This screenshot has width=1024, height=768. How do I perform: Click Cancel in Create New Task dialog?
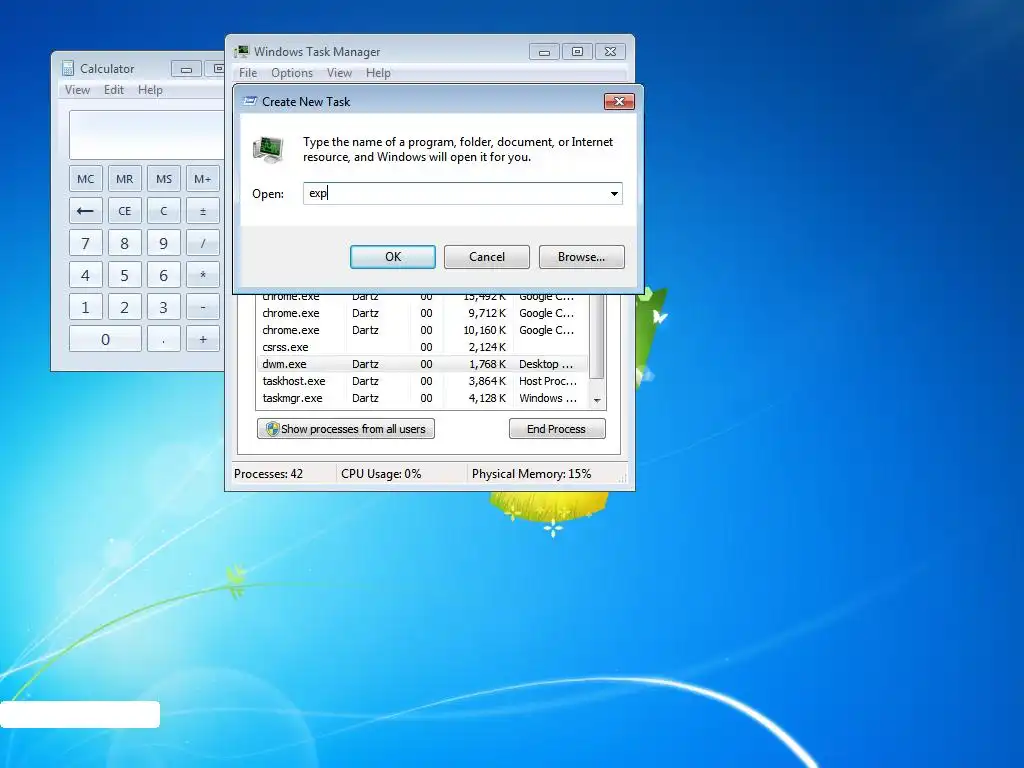[487, 257]
